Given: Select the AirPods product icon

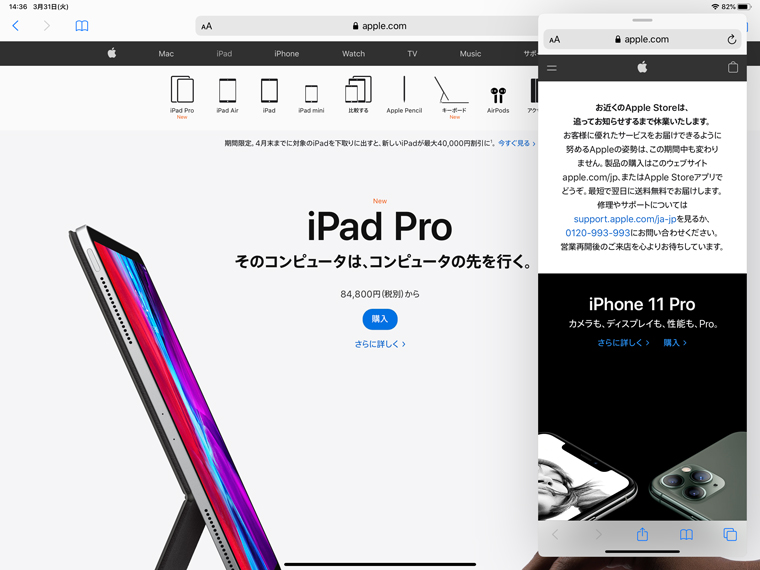Looking at the screenshot, I should (x=498, y=100).
